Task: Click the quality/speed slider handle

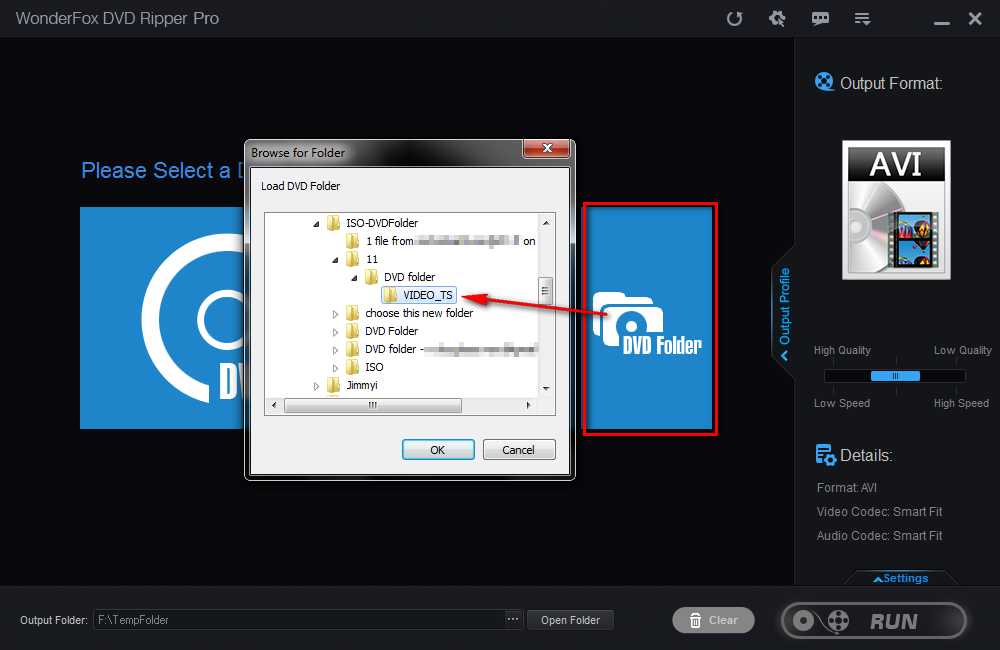Action: 895,376
